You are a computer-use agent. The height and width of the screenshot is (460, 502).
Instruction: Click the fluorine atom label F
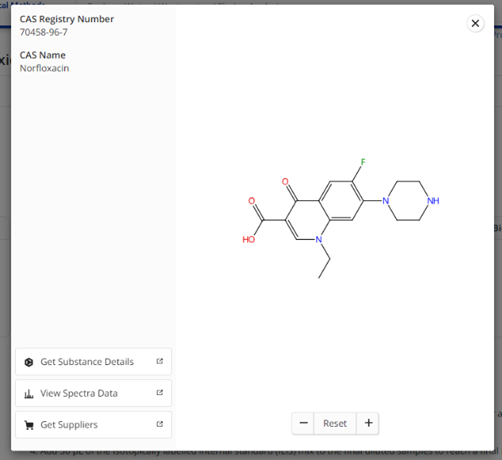(x=363, y=162)
